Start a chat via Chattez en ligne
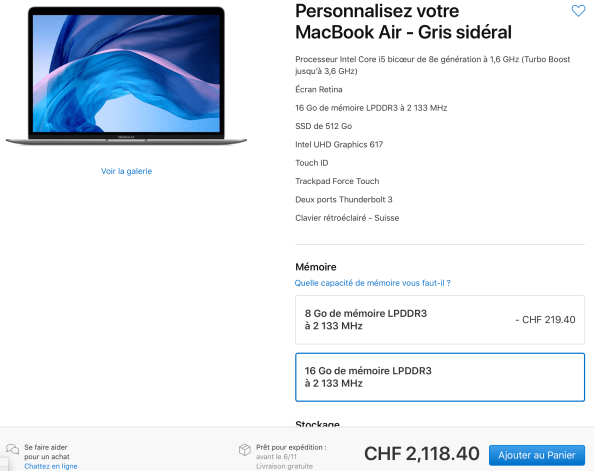 pos(51,466)
